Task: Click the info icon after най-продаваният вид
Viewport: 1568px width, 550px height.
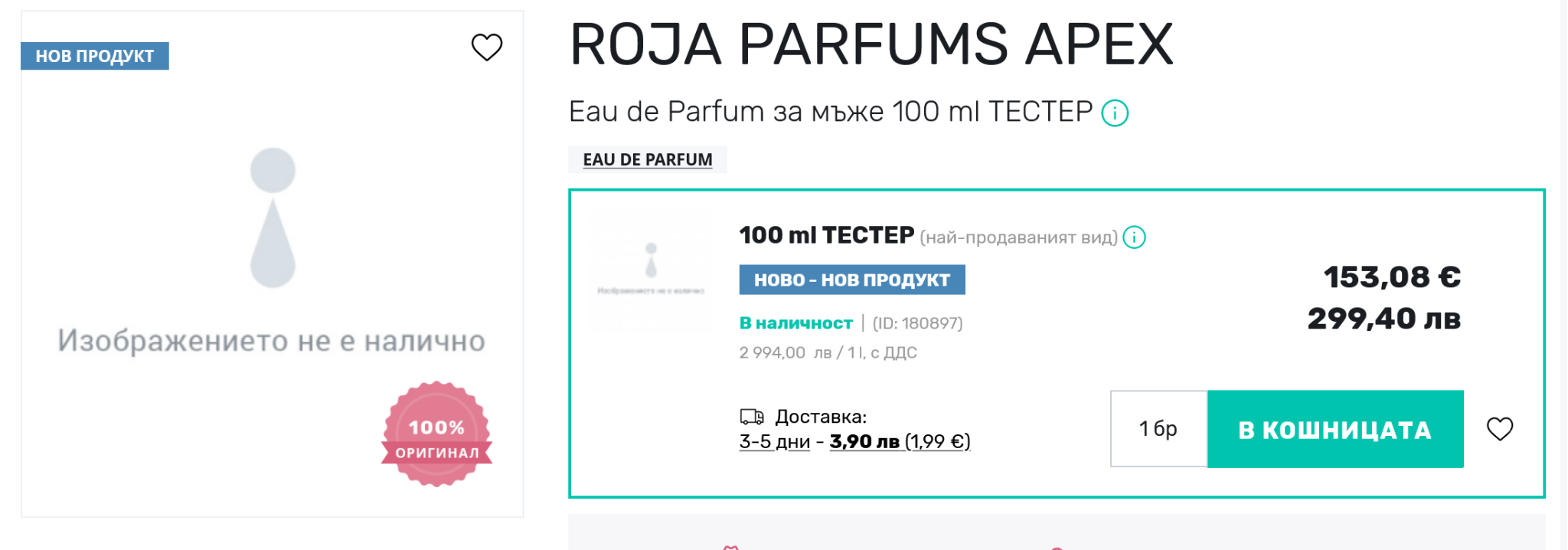Action: click(1134, 237)
